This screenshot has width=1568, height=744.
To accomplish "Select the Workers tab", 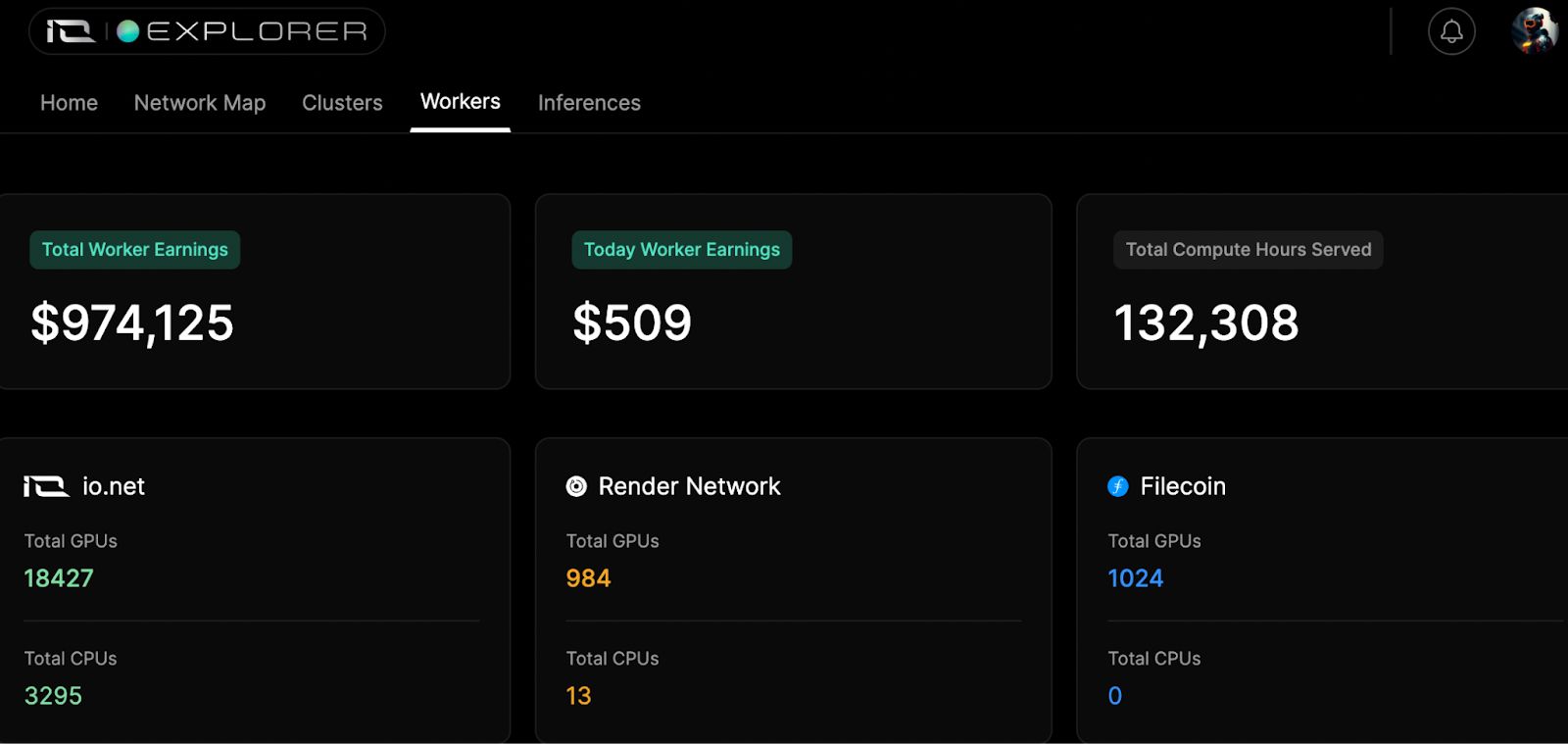I will [x=461, y=102].
